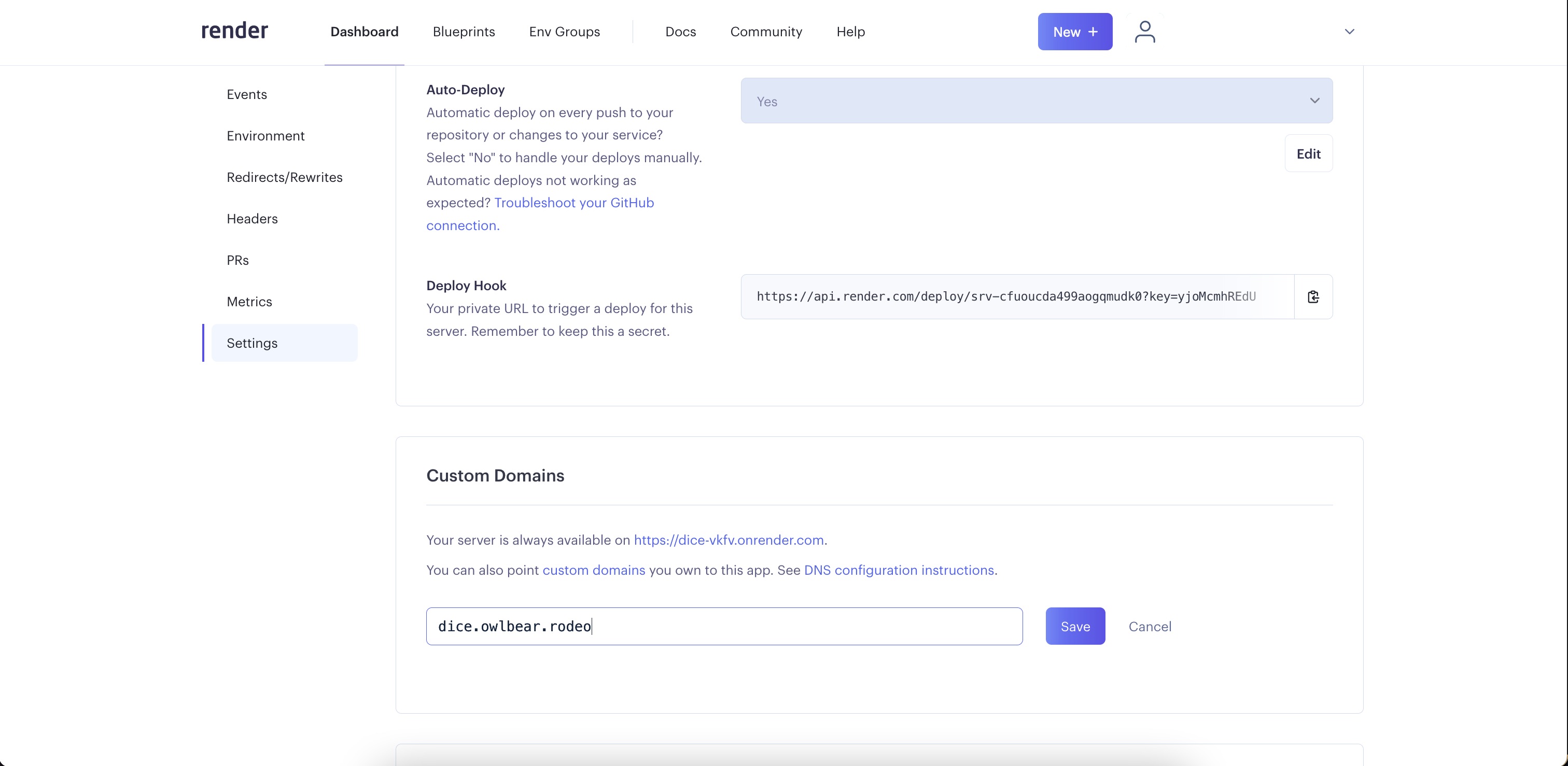Open the Docs page
The width and height of the screenshot is (1568, 766).
(x=680, y=31)
